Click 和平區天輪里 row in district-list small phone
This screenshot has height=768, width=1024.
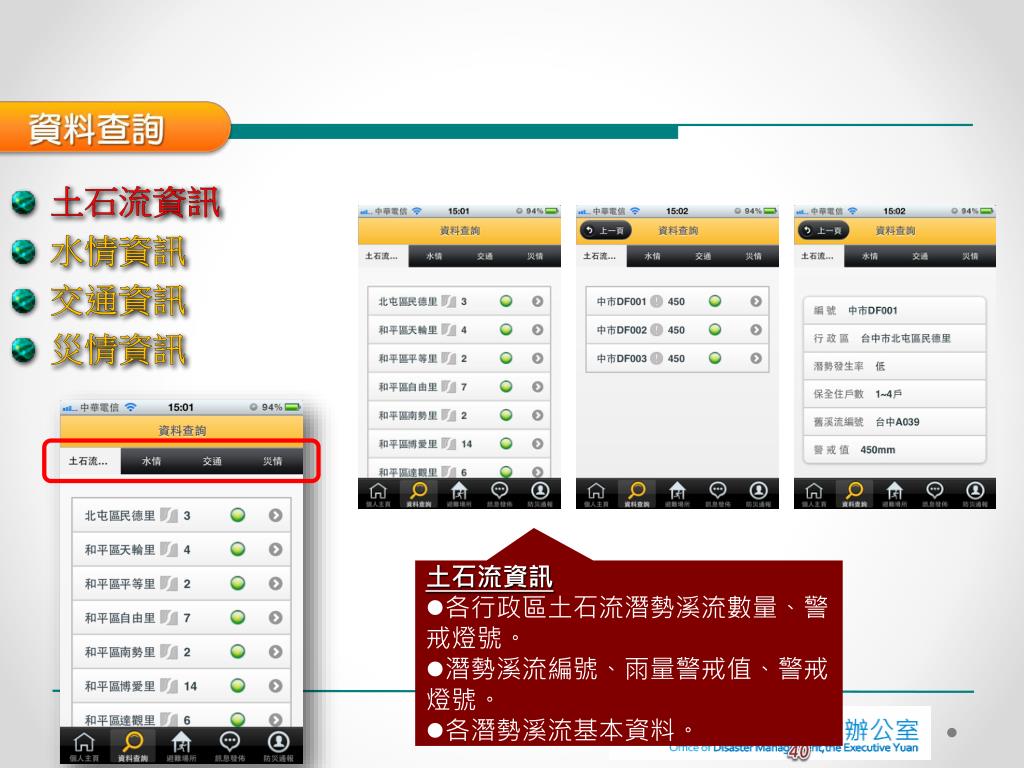[x=459, y=330]
